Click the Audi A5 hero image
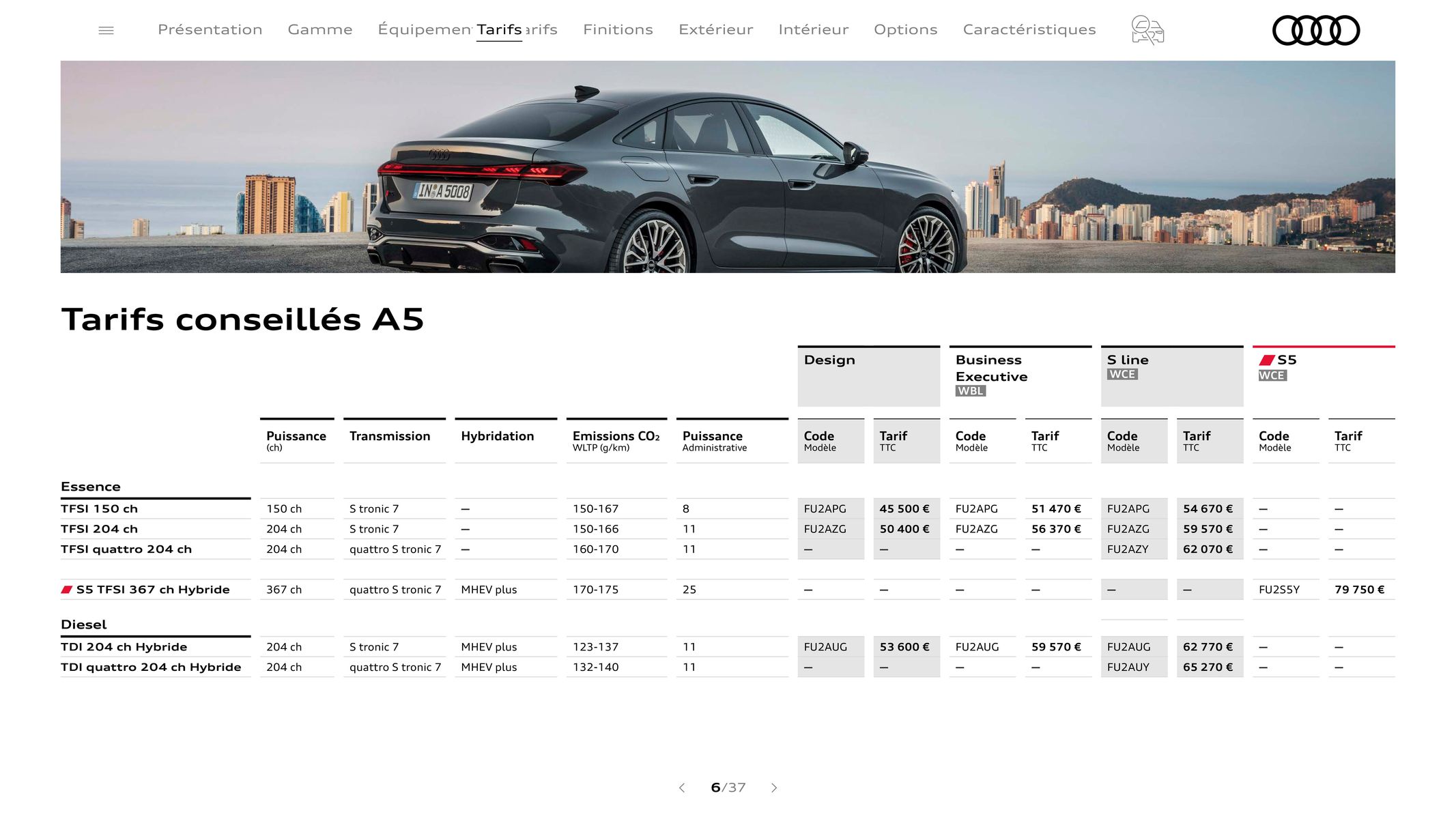 pos(728,167)
